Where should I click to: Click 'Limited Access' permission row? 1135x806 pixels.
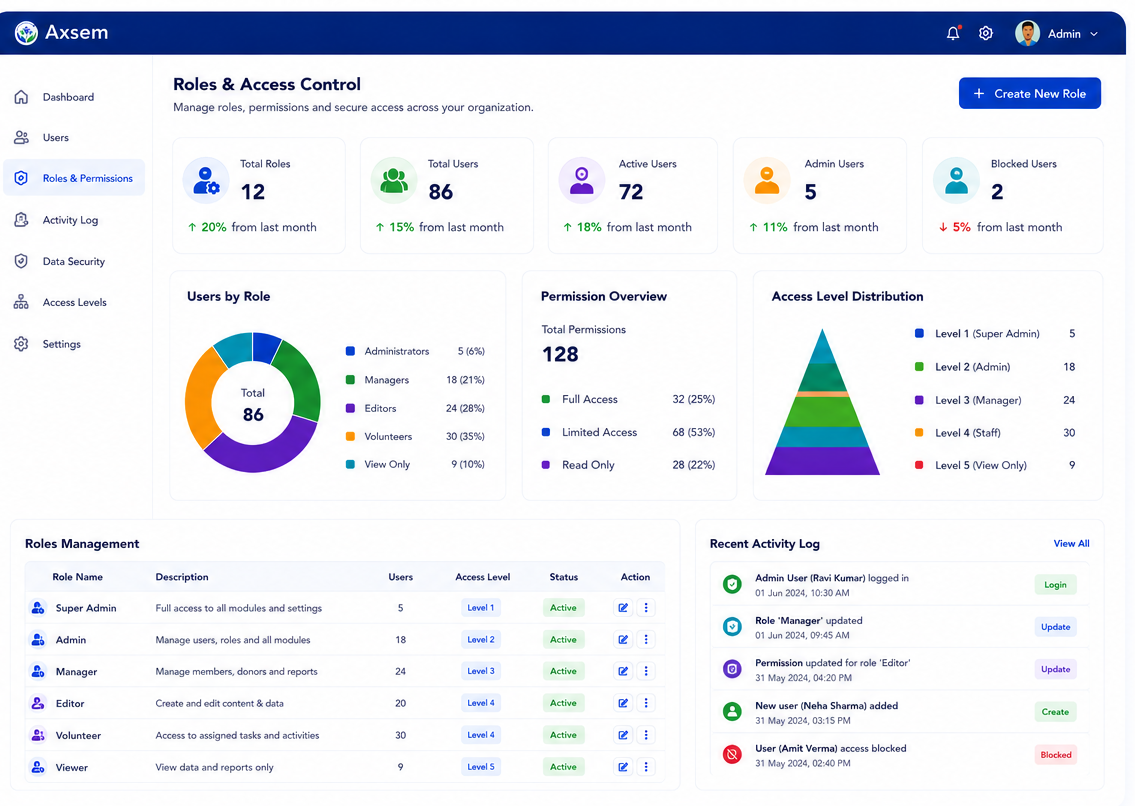(x=628, y=432)
